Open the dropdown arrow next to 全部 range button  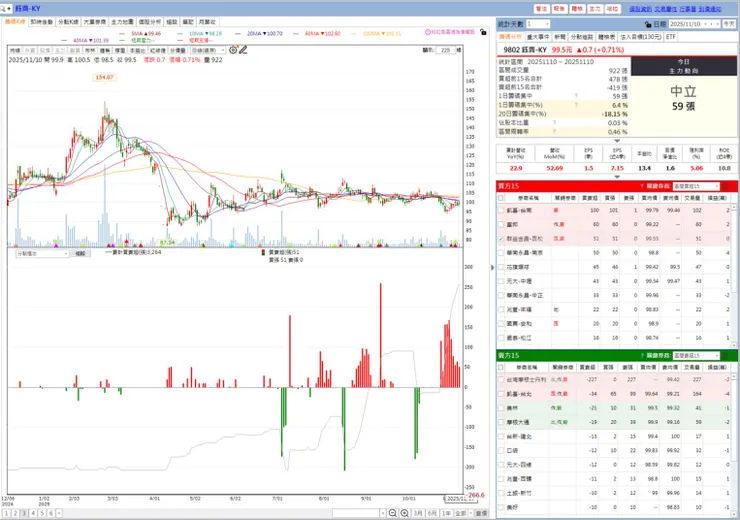(471, 513)
